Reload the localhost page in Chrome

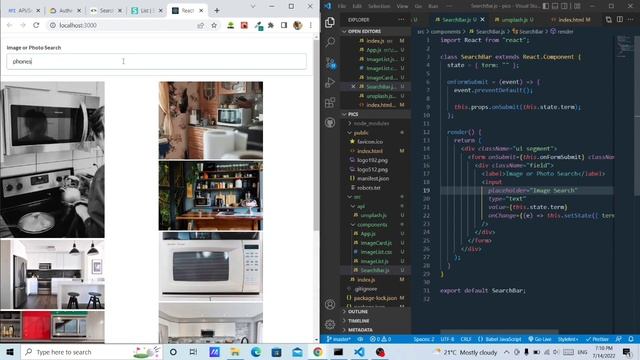click(36, 25)
